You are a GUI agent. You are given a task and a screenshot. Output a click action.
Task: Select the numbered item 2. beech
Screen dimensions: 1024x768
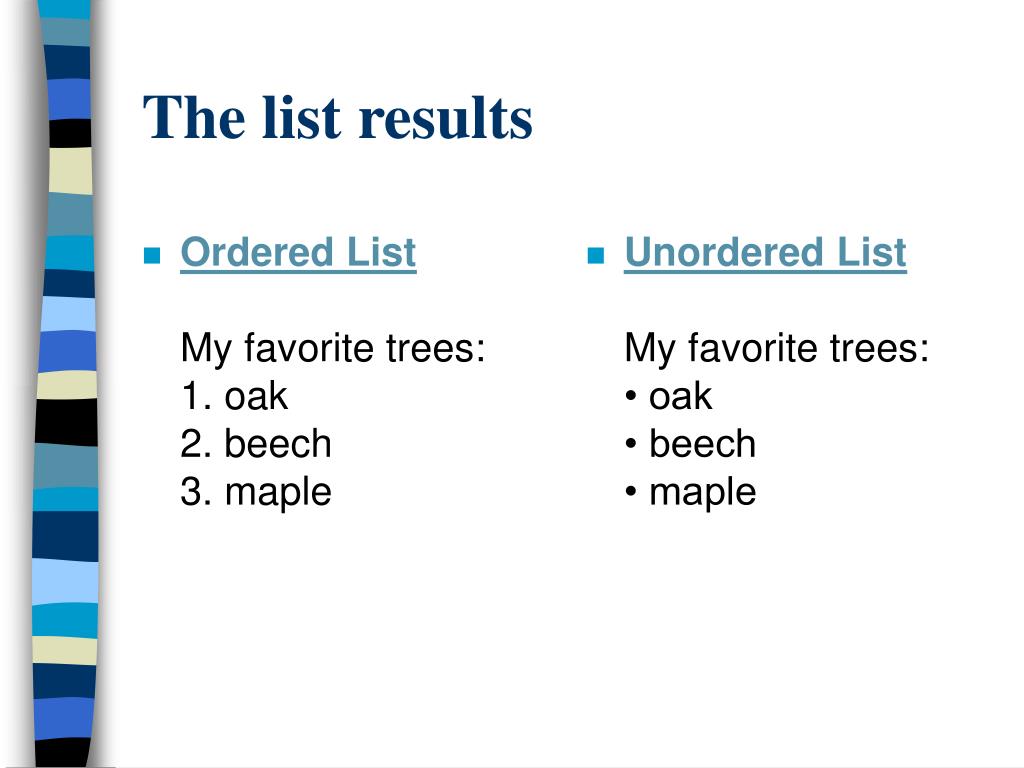point(256,444)
